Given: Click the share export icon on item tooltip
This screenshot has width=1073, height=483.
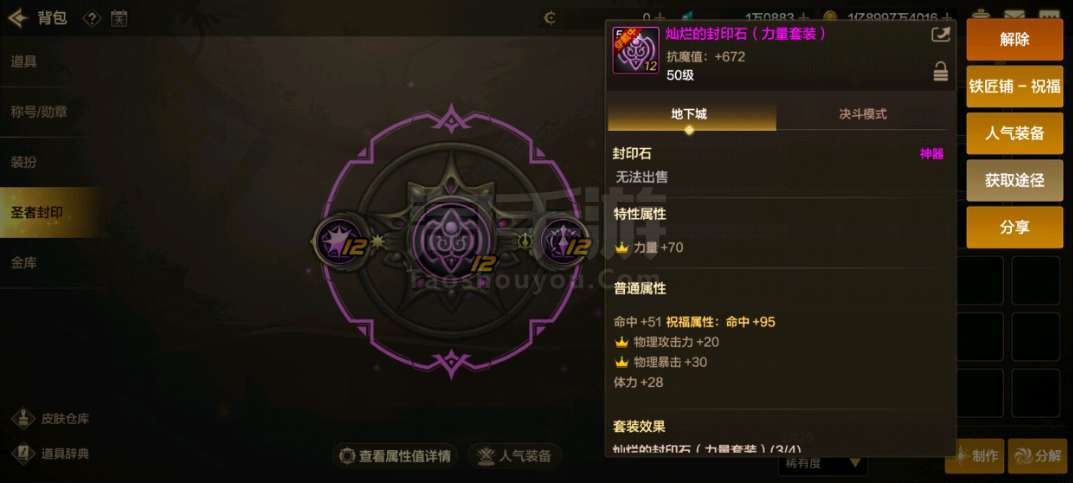Looking at the screenshot, I should [x=941, y=34].
